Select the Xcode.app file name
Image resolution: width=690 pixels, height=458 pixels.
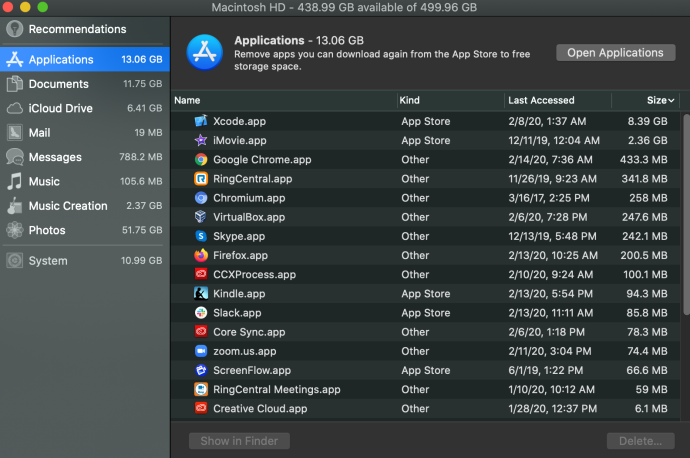[x=239, y=121]
